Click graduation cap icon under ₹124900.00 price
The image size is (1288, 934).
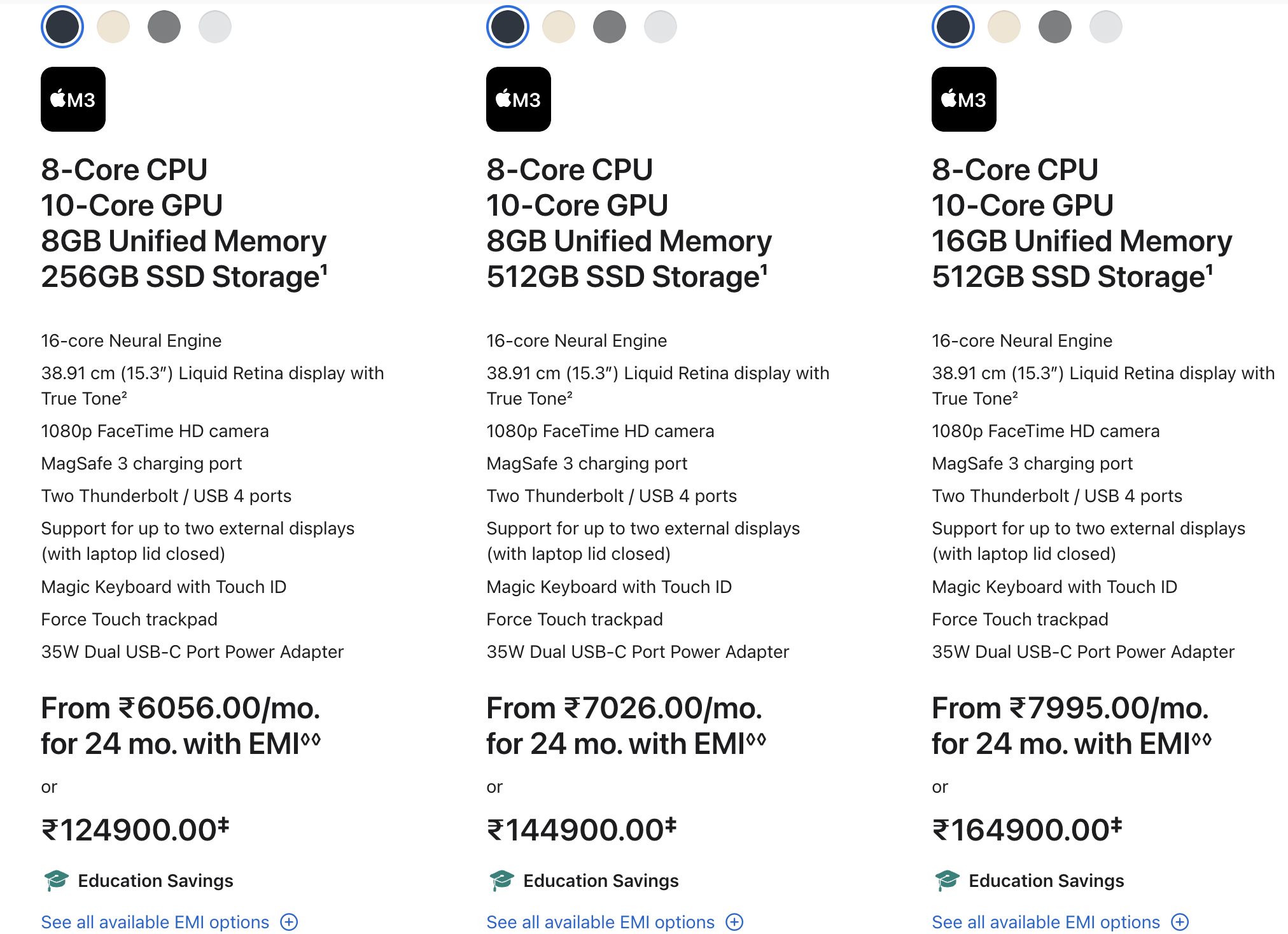coord(56,881)
